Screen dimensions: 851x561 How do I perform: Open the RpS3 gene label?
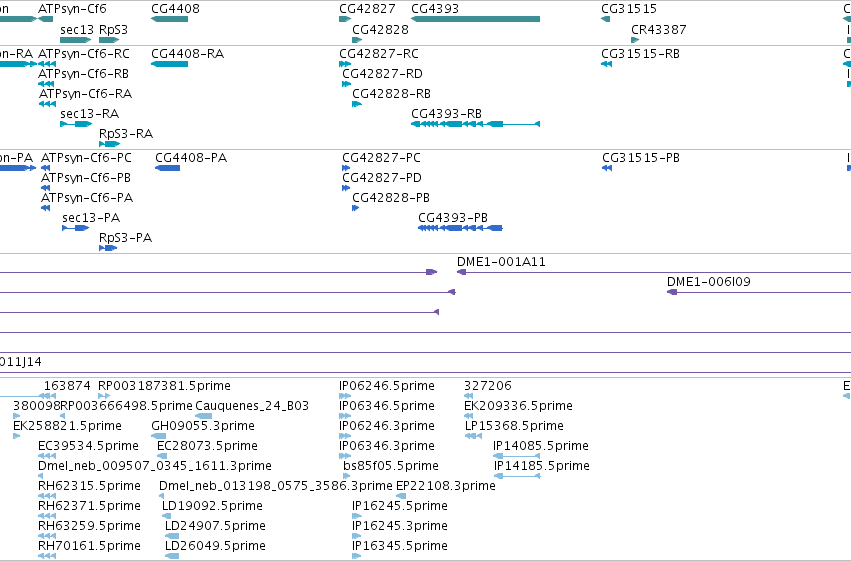click(113, 29)
